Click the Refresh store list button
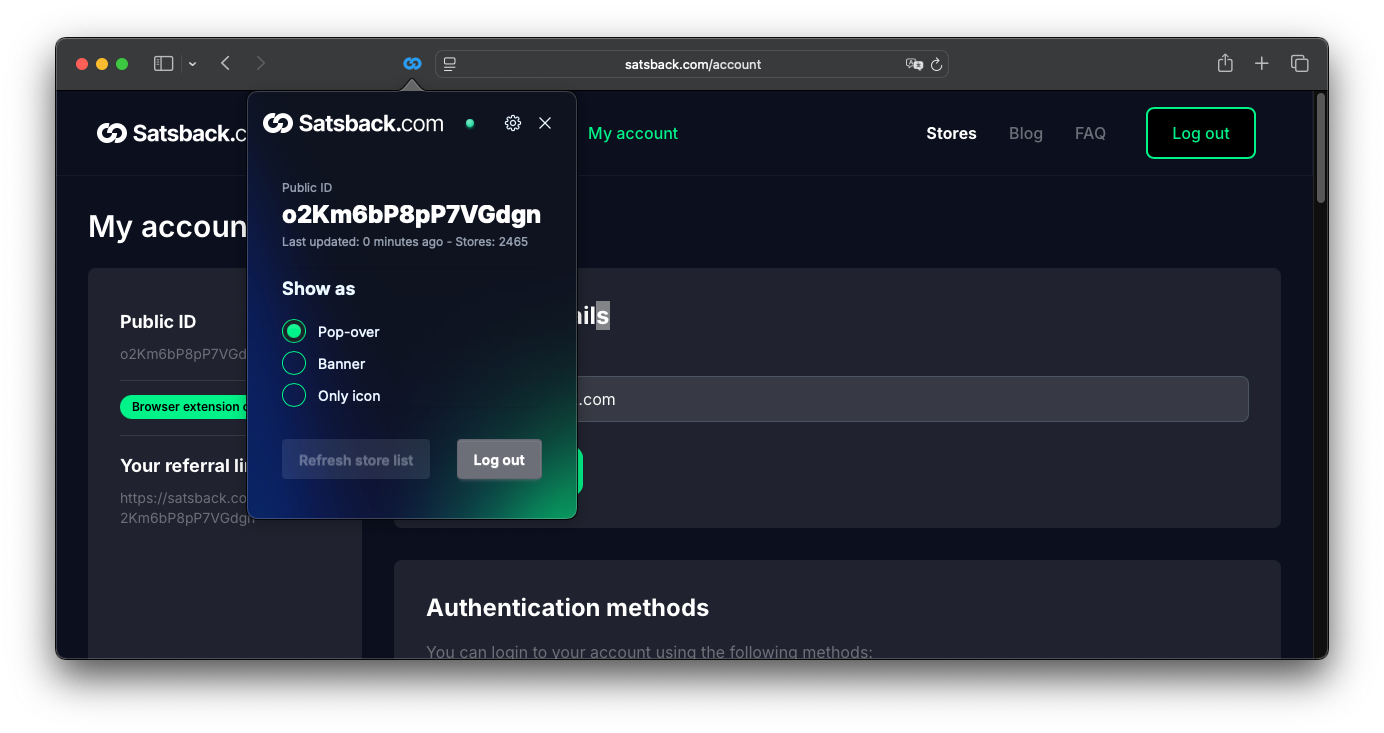Viewport: 1384px width, 733px height. [356, 460]
